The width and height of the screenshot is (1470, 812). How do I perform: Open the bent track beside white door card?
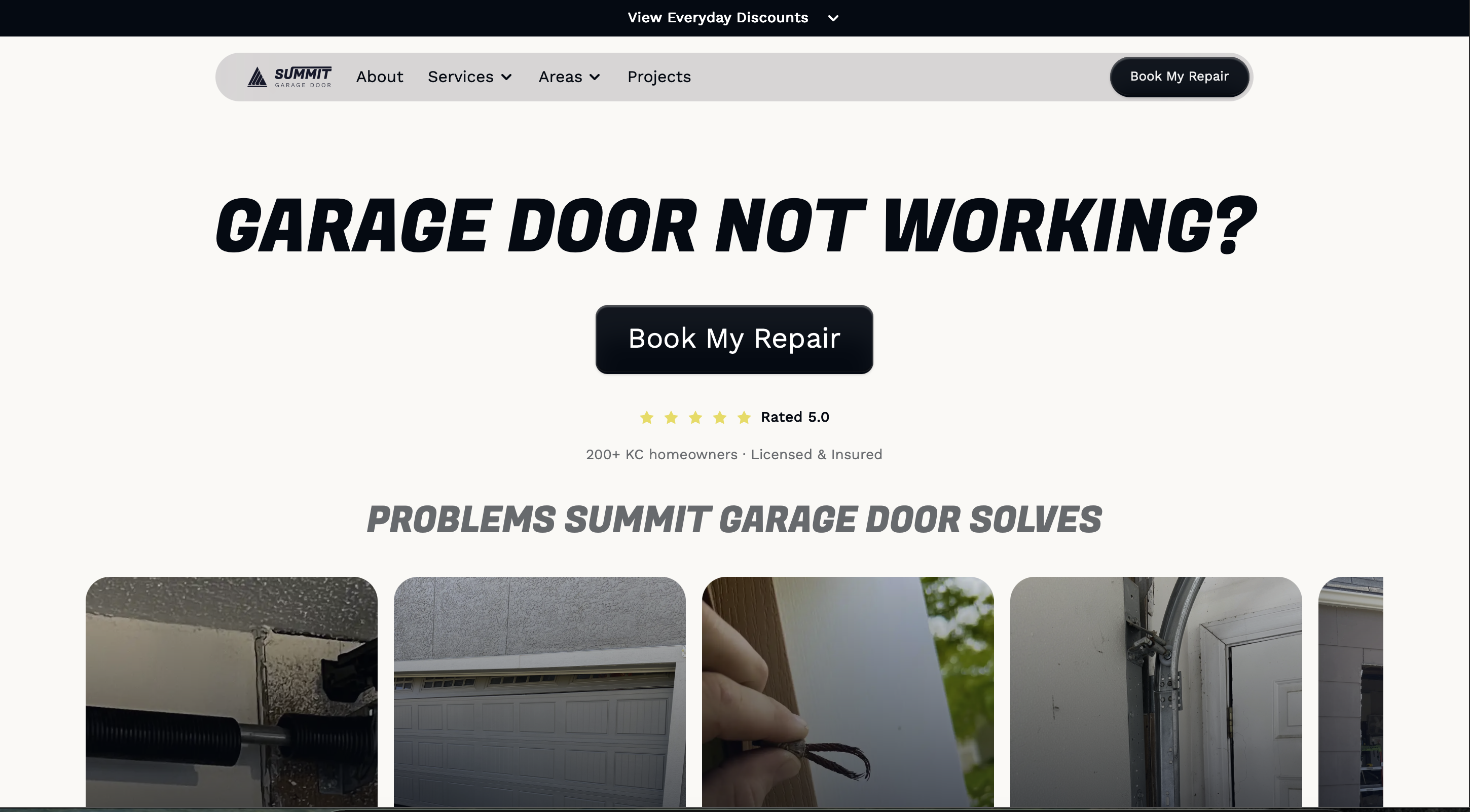coord(1156,691)
